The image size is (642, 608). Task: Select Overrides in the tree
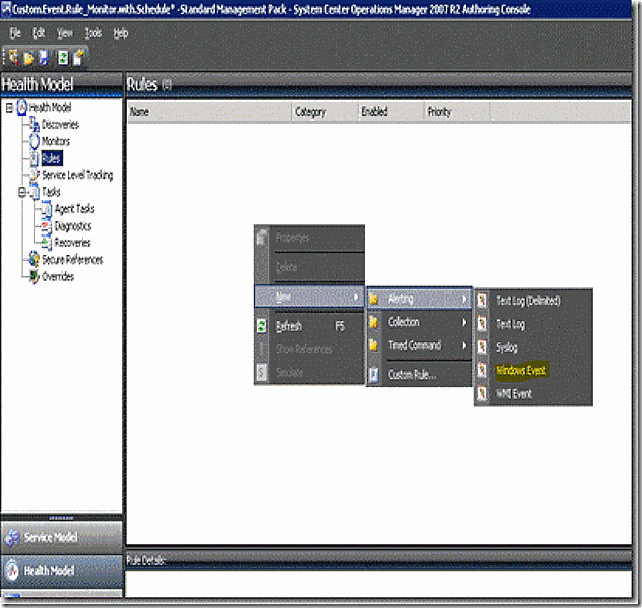58,276
